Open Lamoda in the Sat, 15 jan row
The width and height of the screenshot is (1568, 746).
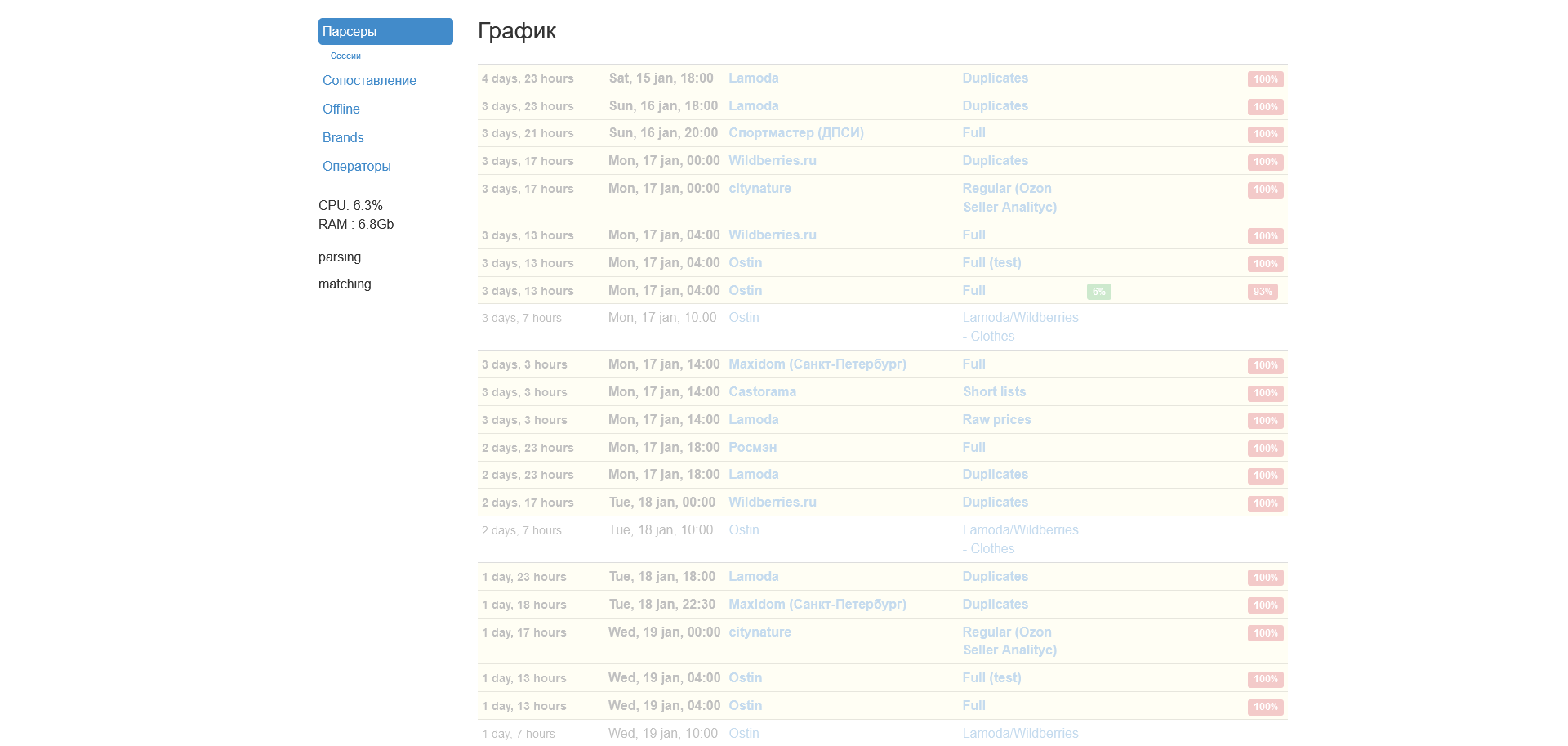[753, 78]
